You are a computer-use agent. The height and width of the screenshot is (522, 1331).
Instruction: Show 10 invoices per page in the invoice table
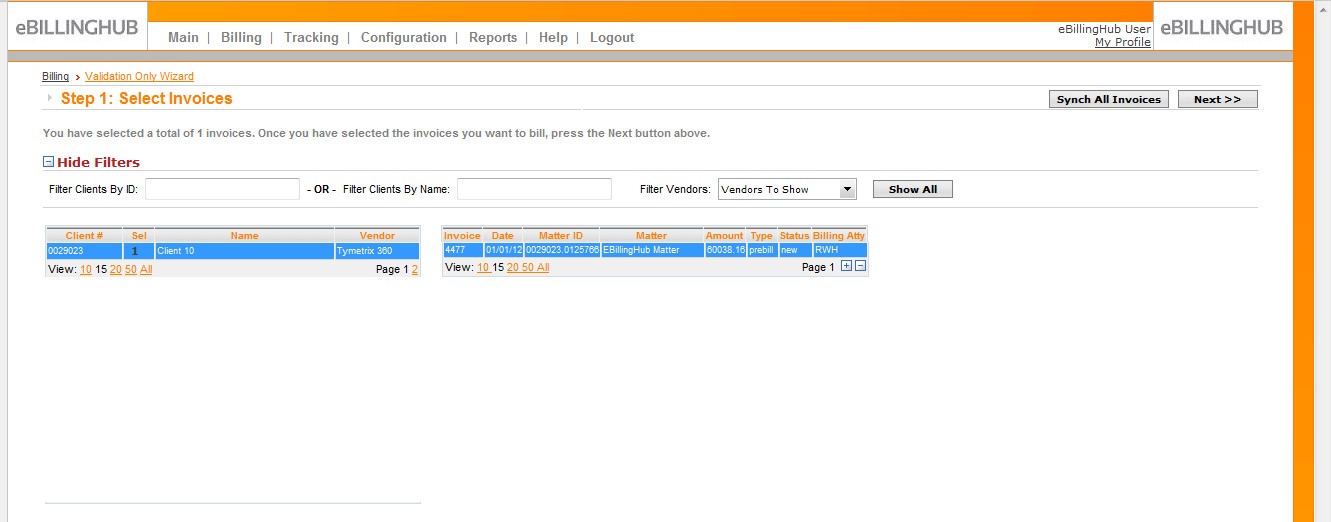[483, 268]
